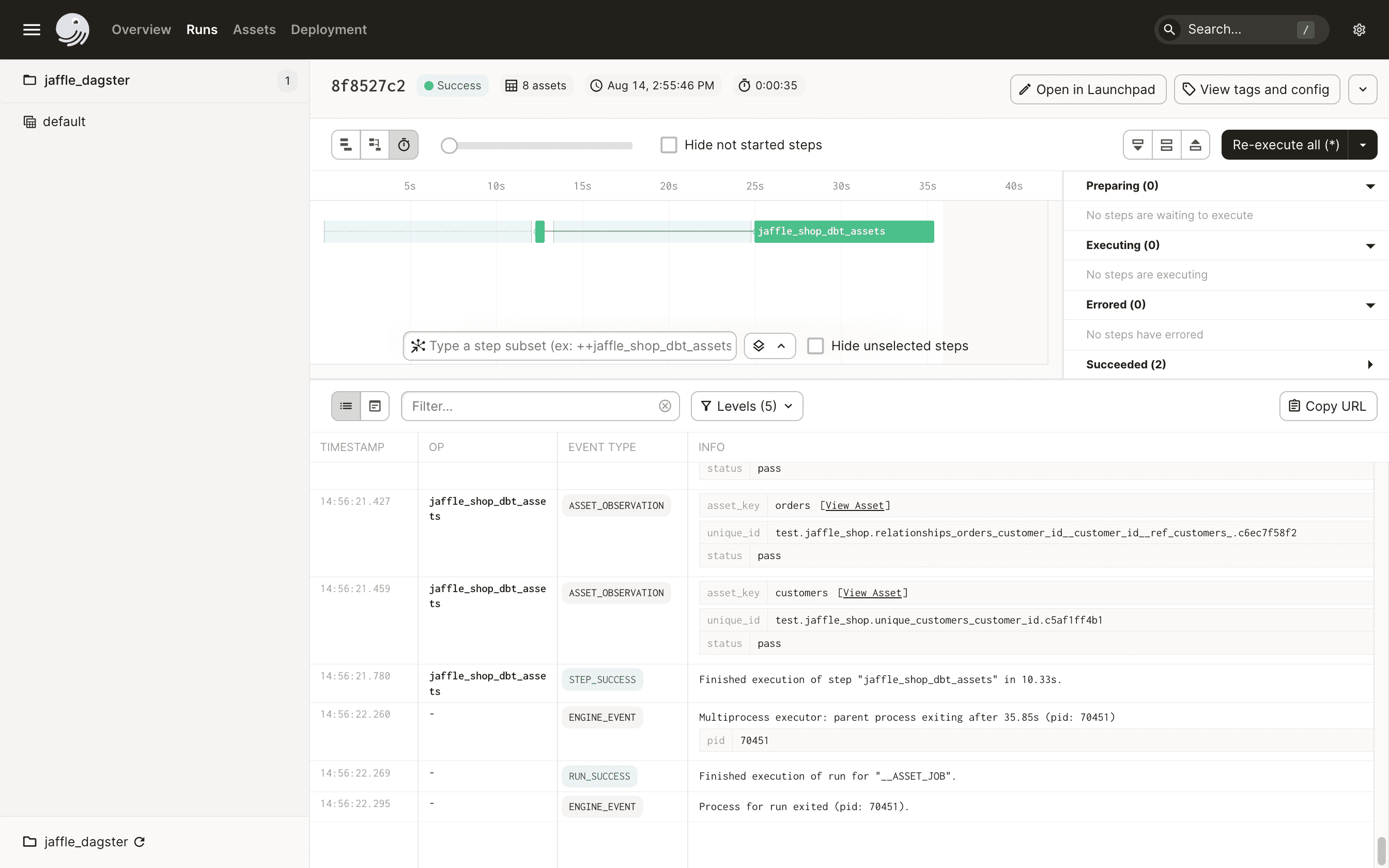Viewport: 1389px width, 868px height.
Task: Select Runs tab in top navigation
Action: (x=202, y=29)
